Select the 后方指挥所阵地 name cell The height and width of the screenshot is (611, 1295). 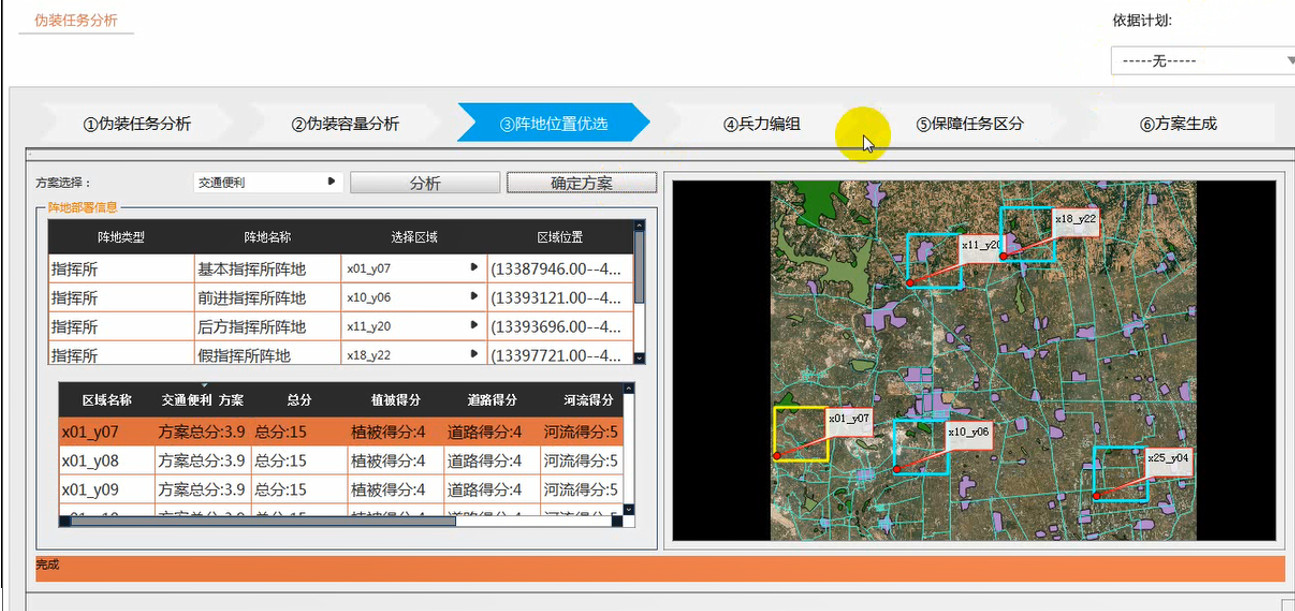[x=267, y=327]
